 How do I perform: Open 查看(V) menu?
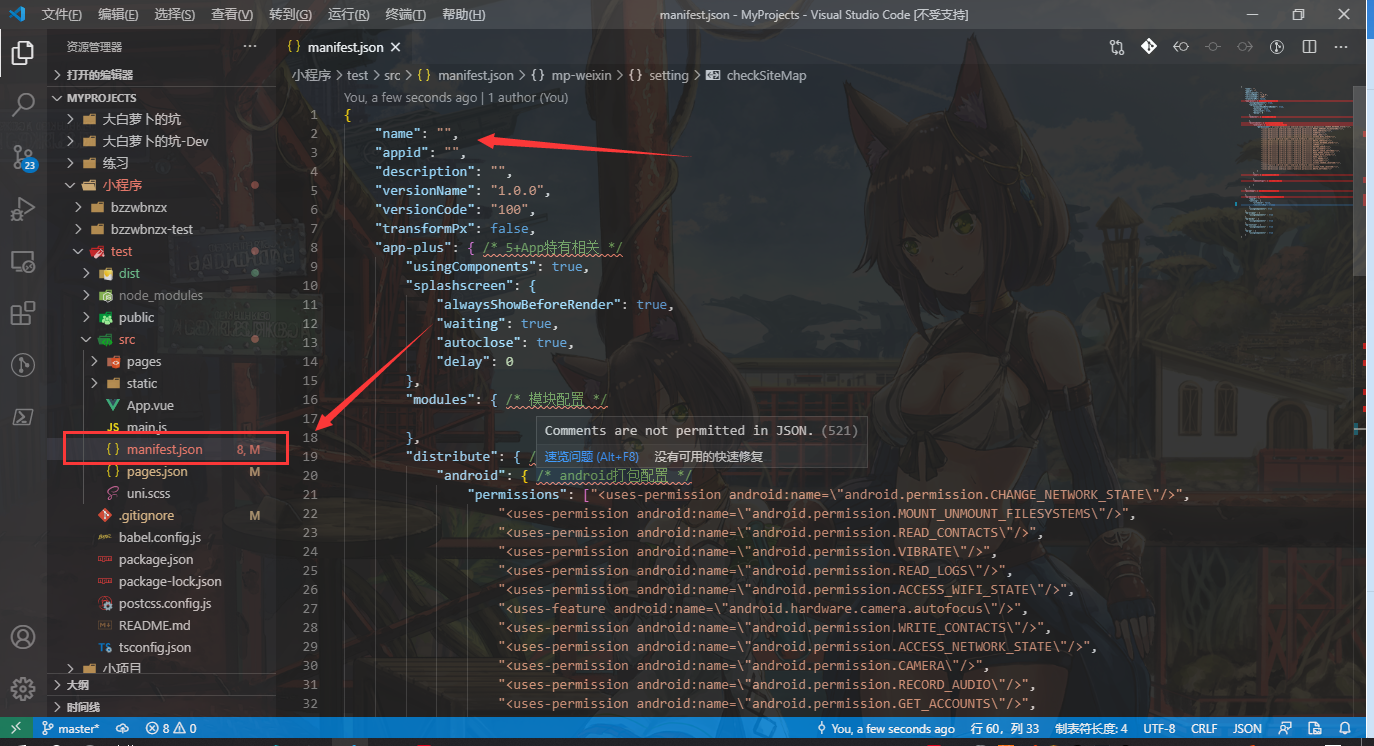(x=233, y=15)
